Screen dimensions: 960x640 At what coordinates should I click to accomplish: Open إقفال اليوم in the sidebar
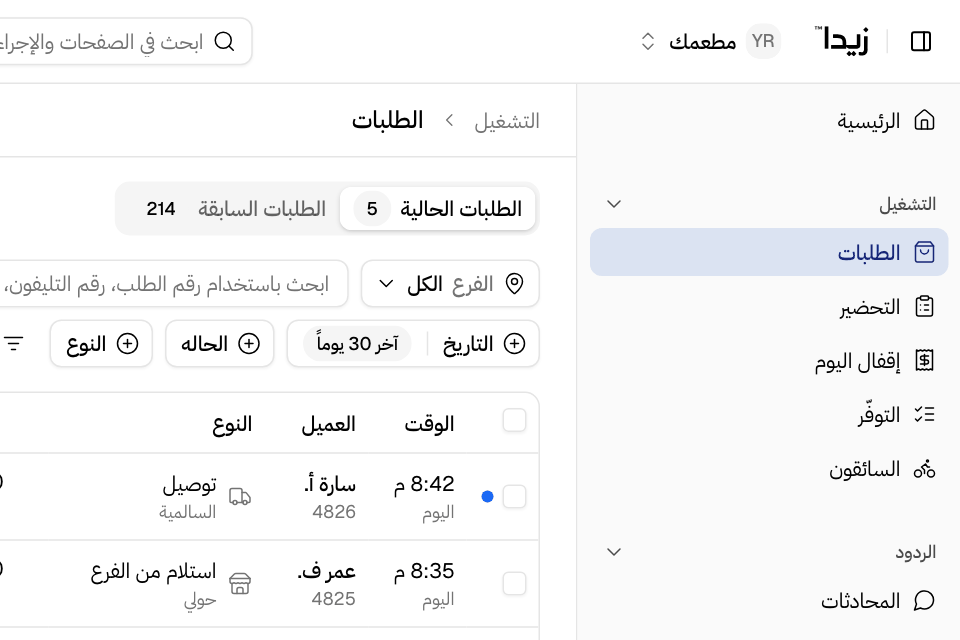[769, 361]
